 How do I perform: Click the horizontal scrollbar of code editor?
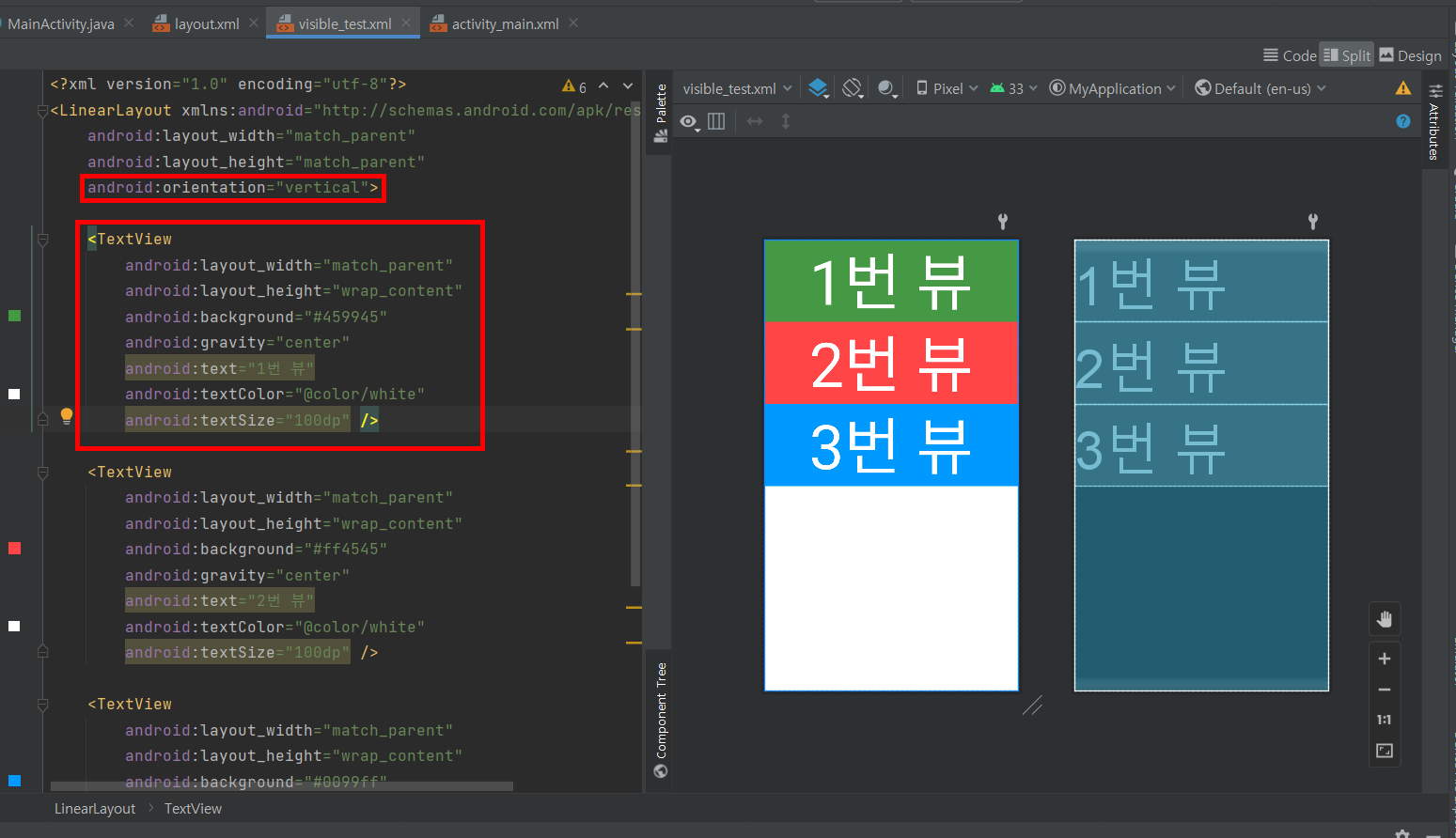(282, 786)
